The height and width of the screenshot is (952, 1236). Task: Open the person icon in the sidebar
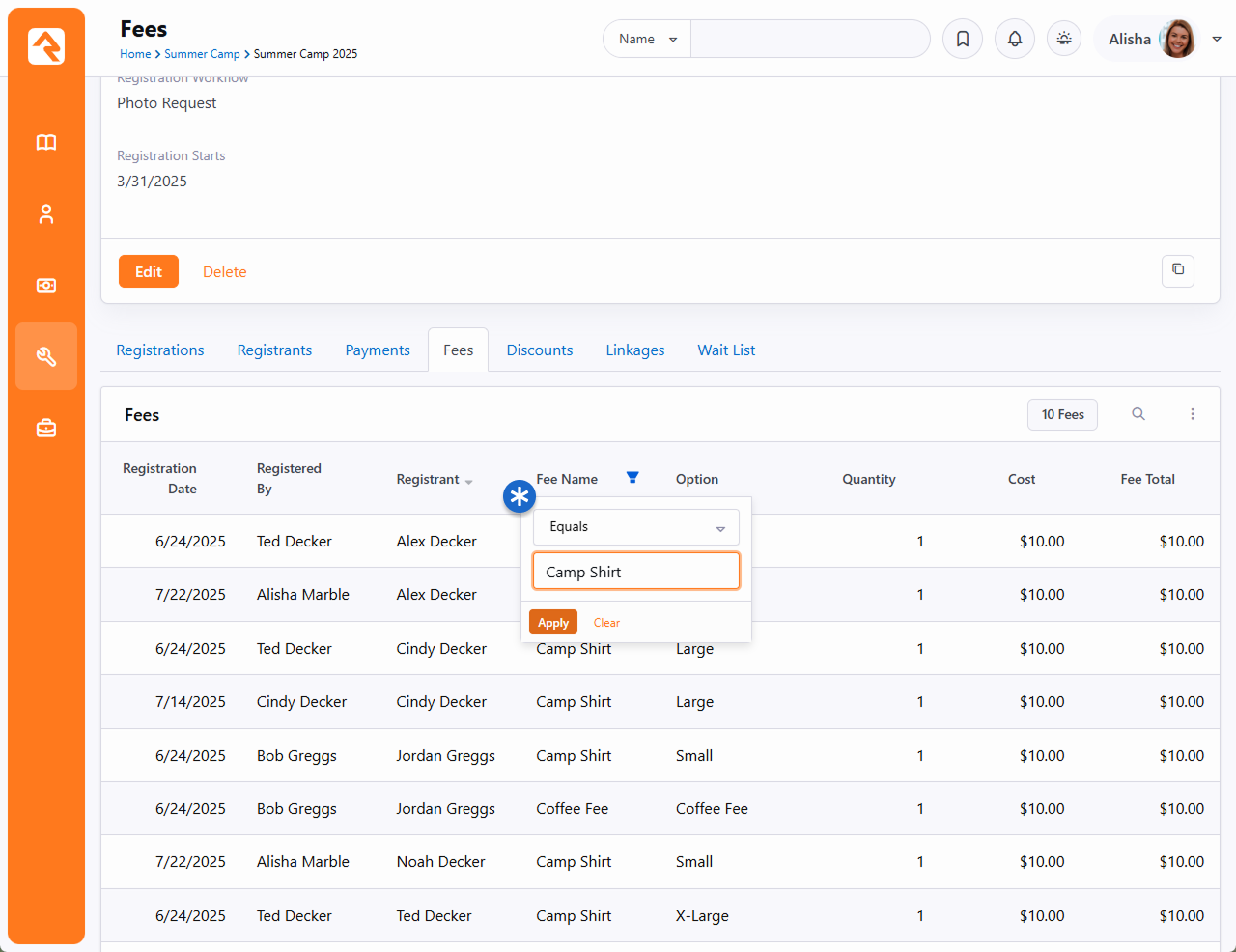click(46, 214)
